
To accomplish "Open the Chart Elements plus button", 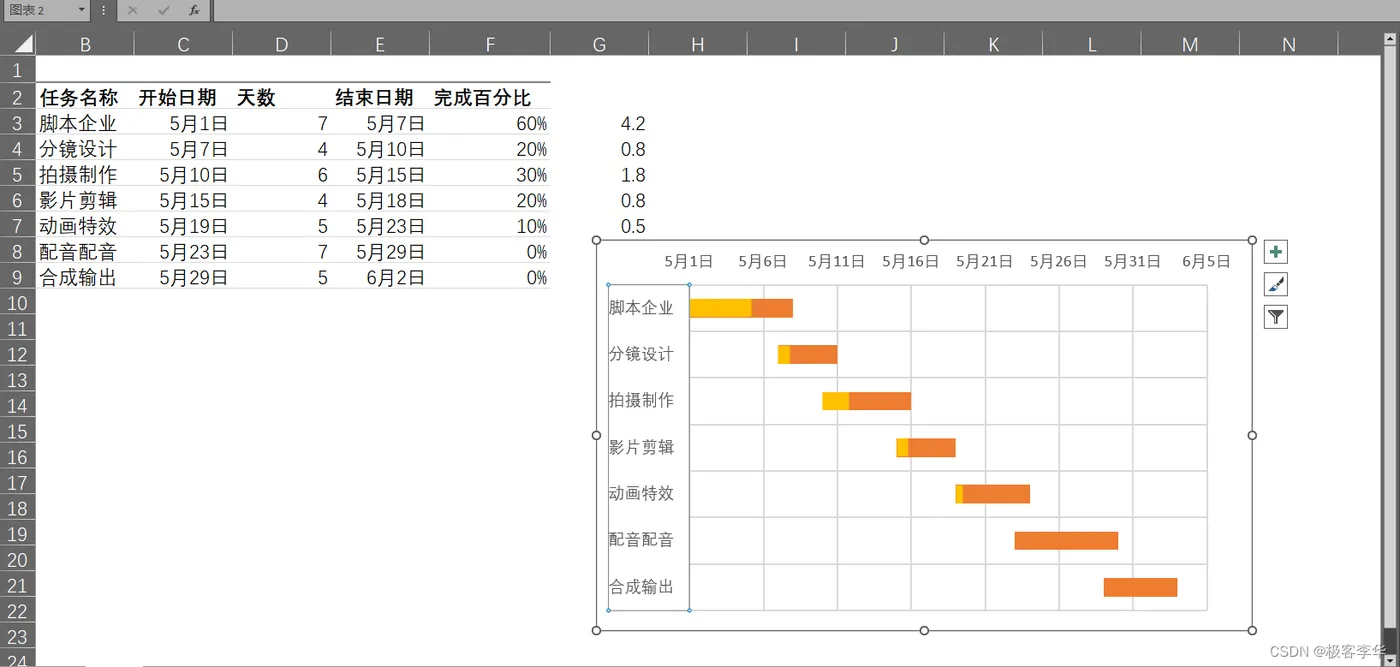I will pyautogui.click(x=1275, y=252).
